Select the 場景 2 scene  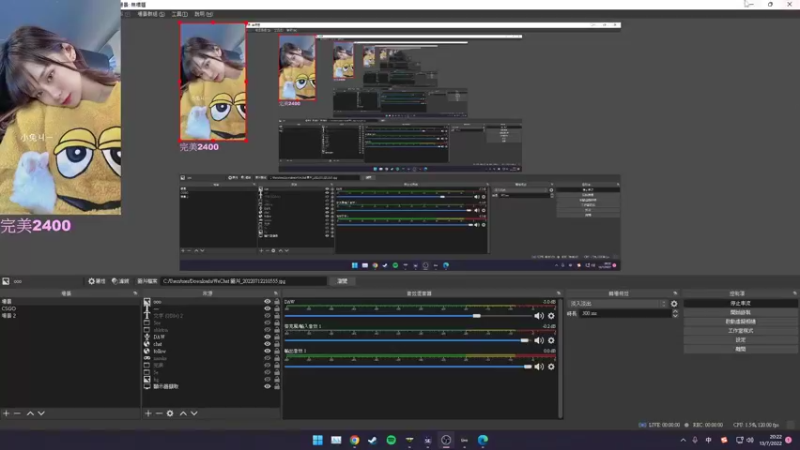(x=9, y=316)
